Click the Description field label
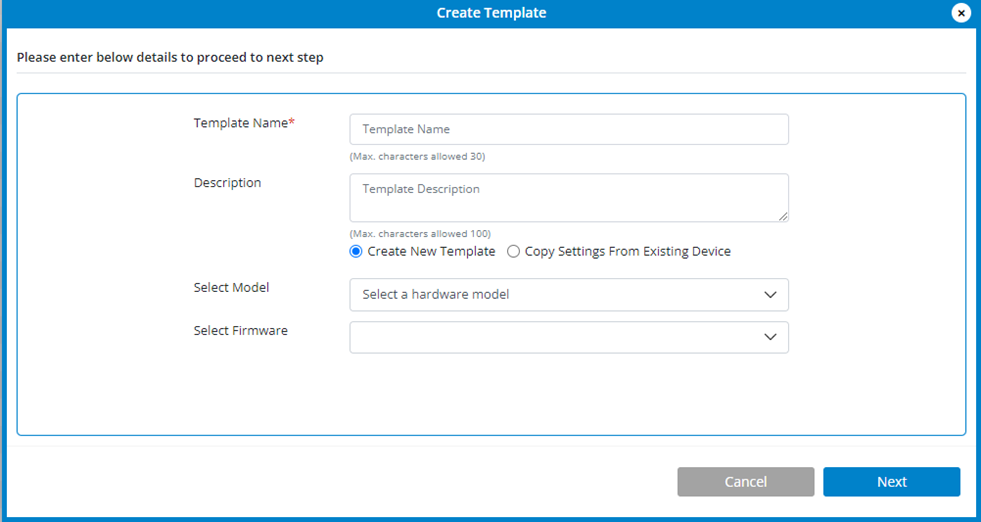The height and width of the screenshot is (522, 981). 227,183
